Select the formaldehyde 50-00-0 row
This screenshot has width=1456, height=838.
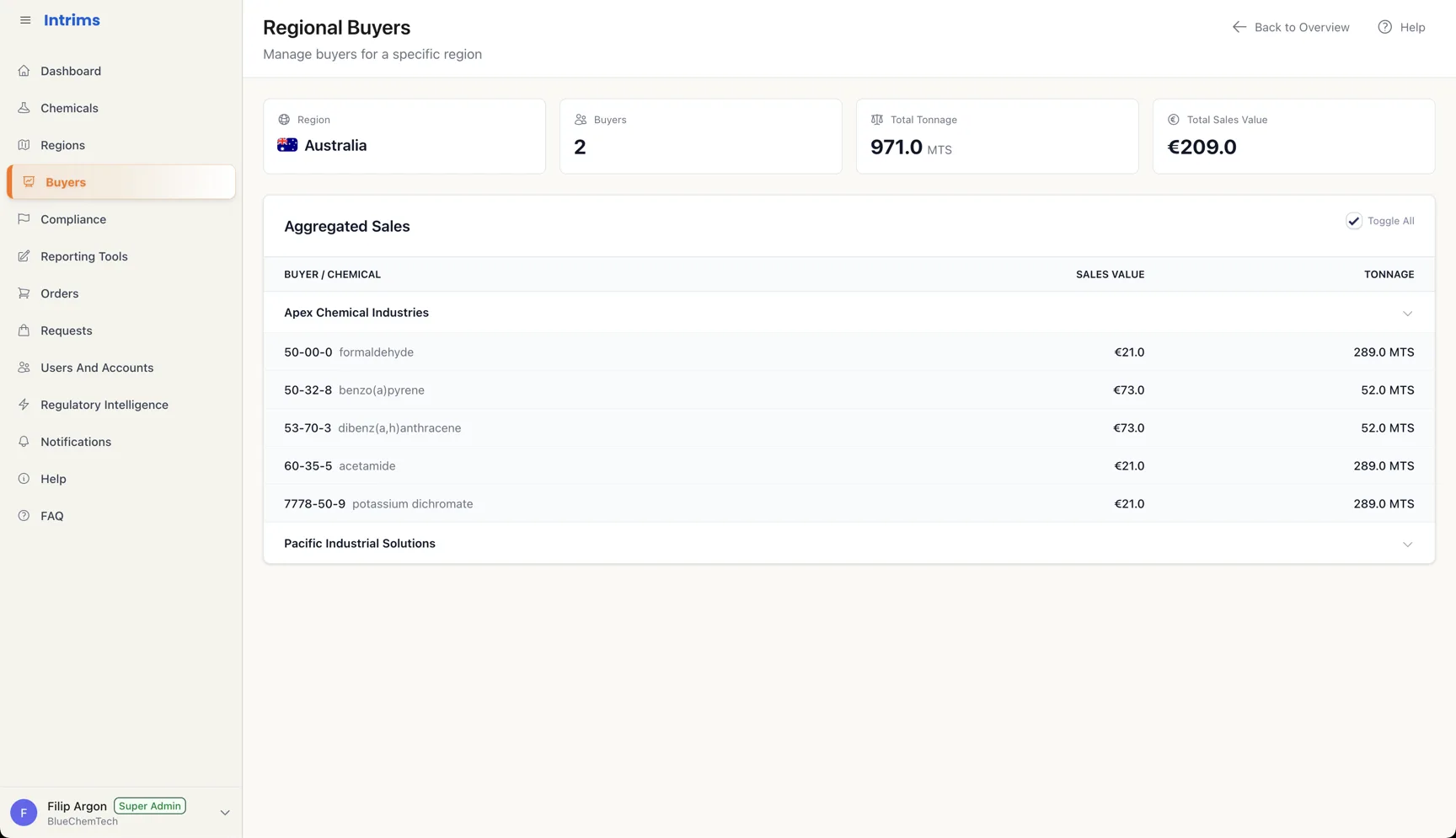[848, 352]
